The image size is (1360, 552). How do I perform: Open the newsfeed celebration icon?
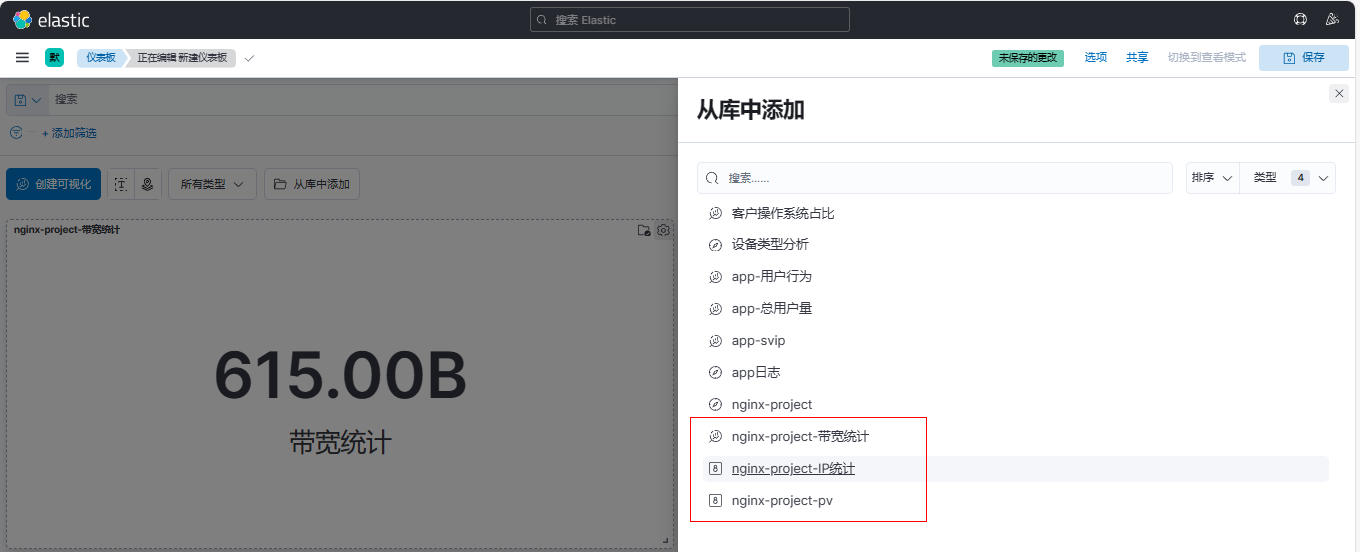1331,19
